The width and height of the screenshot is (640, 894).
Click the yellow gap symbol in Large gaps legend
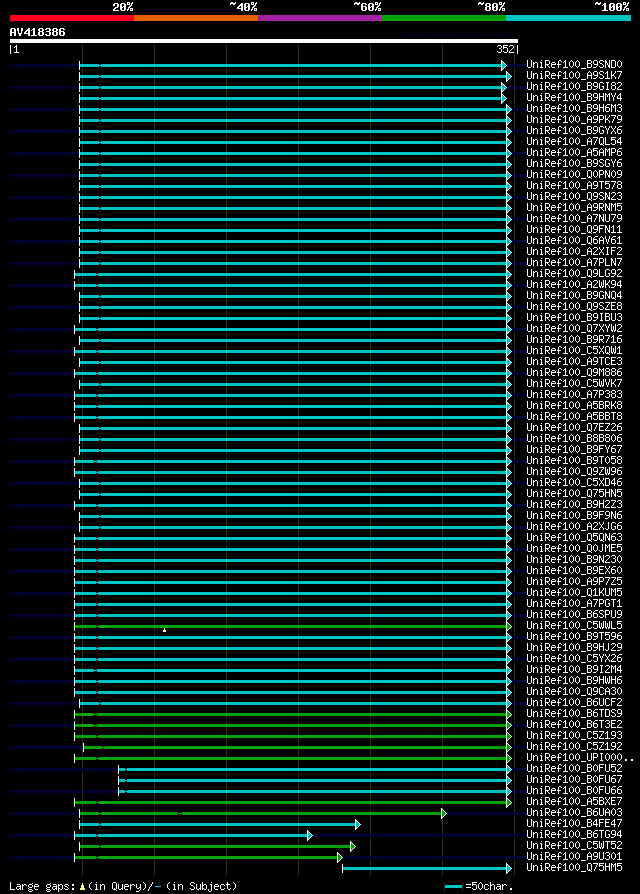pos(83,887)
